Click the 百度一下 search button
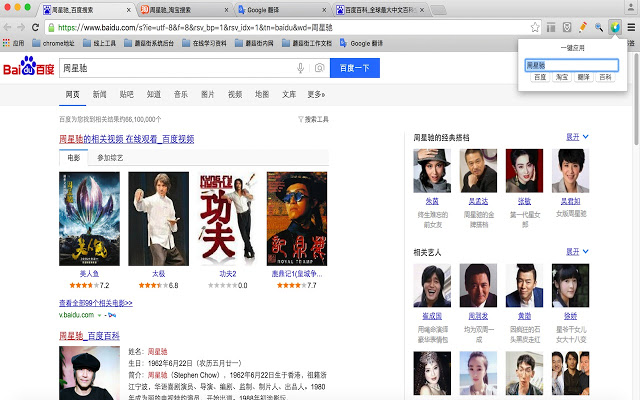 click(355, 68)
